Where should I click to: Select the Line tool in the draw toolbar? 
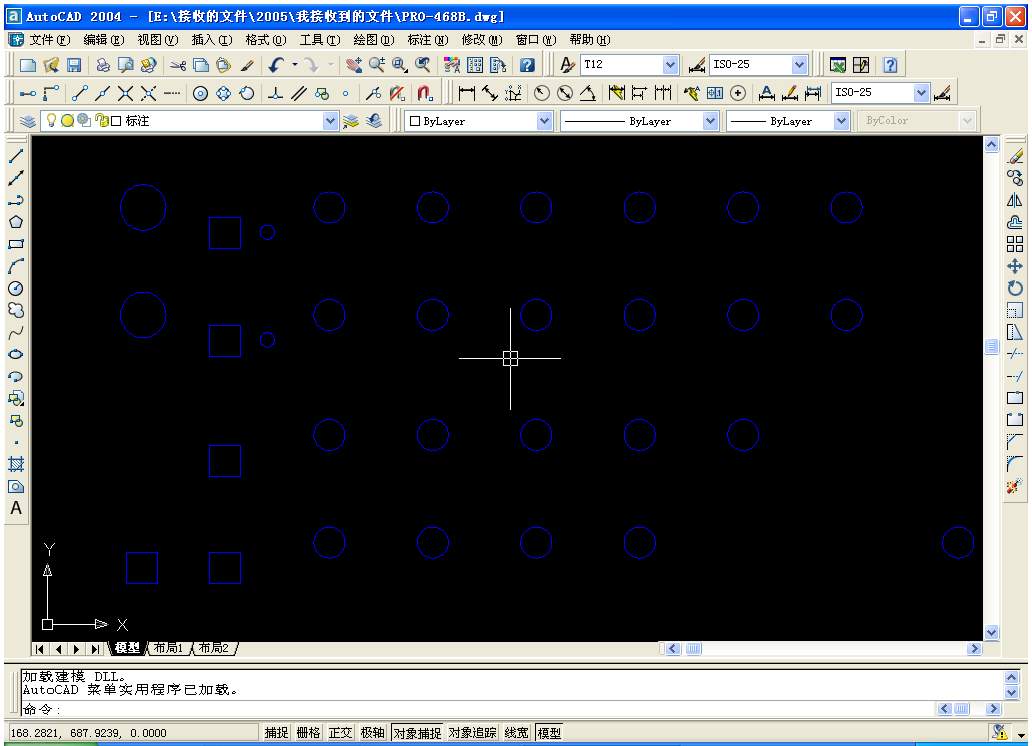coord(16,156)
